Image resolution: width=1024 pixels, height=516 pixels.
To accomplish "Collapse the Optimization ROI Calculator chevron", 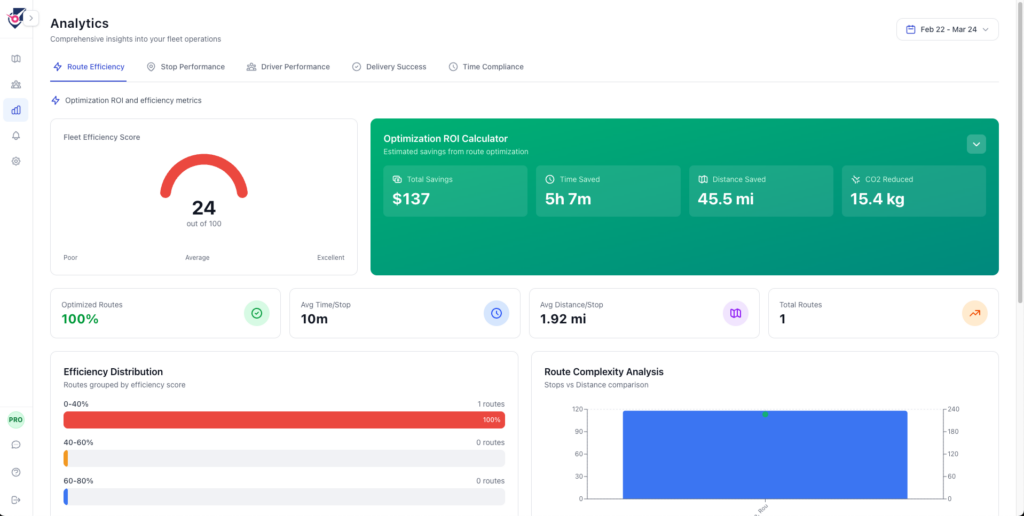I will (976, 144).
